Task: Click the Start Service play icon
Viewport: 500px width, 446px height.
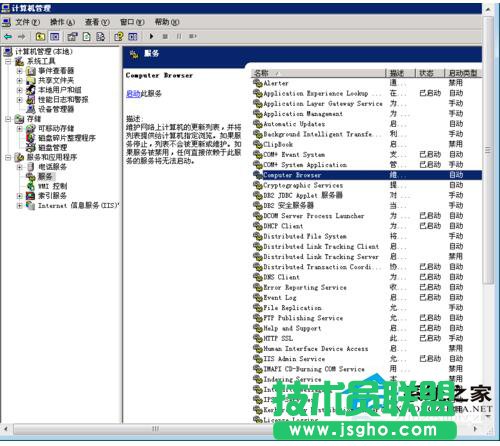Action: (151, 36)
